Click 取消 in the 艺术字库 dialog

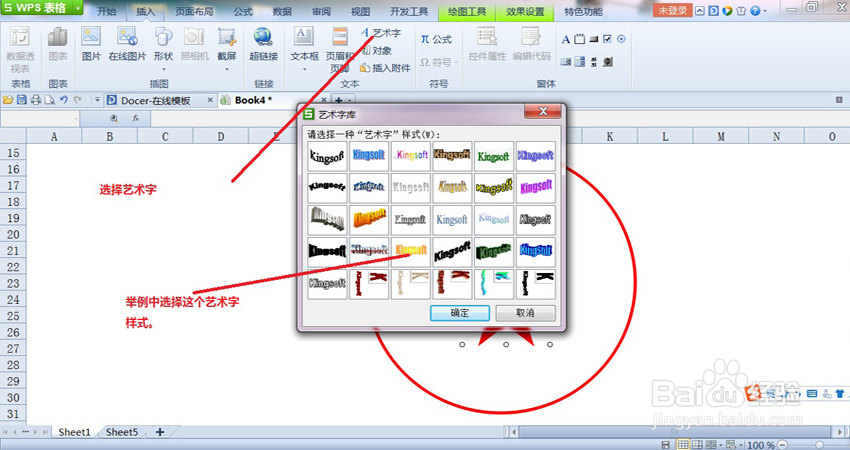pos(525,313)
